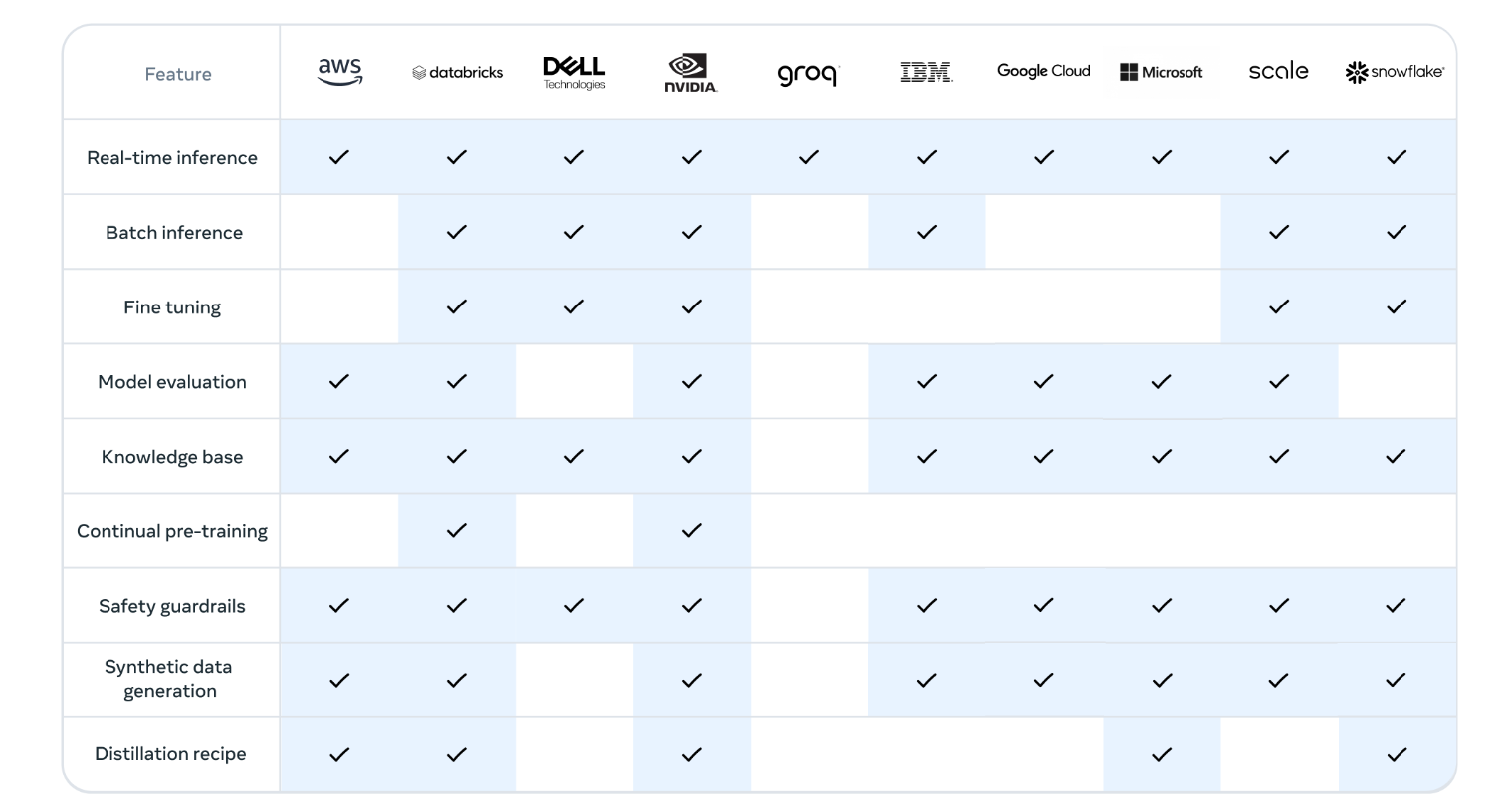Image resolution: width=1509 pixels, height=812 pixels.
Task: Select the Knowledge base row label
Action: pyautogui.click(x=172, y=457)
